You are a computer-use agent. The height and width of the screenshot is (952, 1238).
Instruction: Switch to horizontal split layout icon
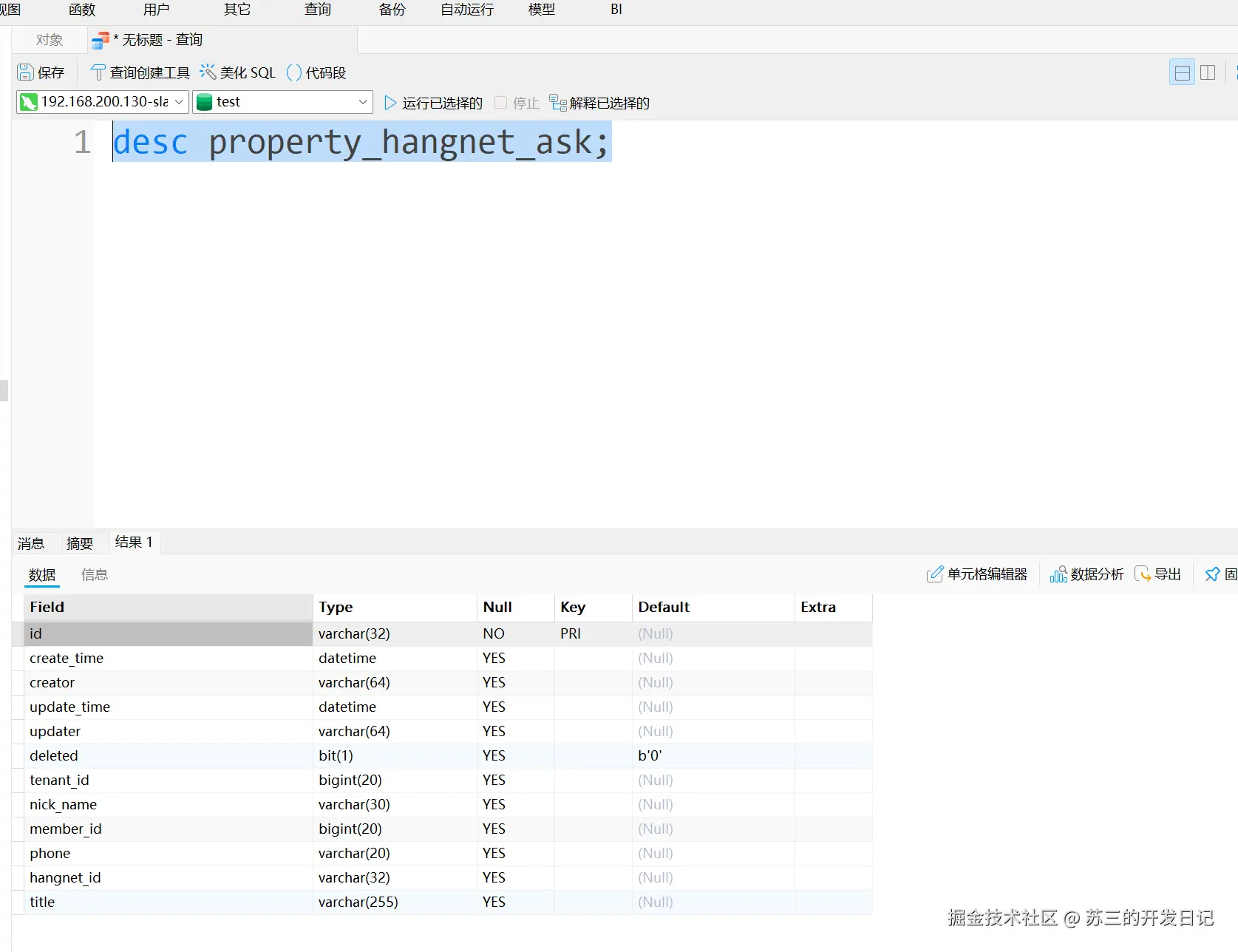pyautogui.click(x=1182, y=72)
